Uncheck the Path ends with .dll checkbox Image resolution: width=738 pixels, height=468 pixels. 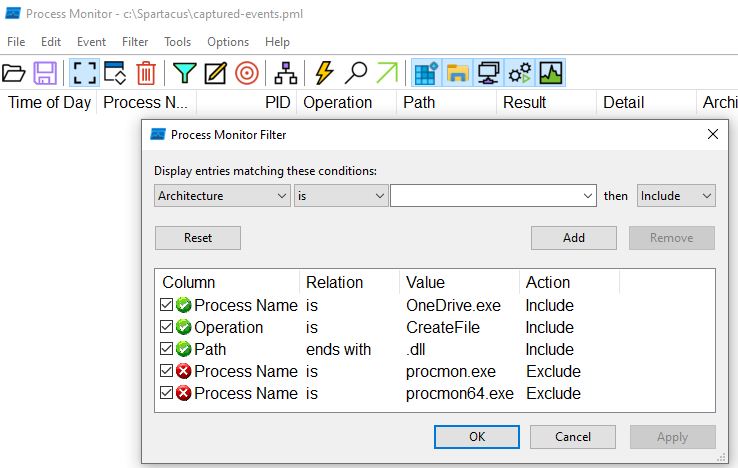click(x=166, y=349)
